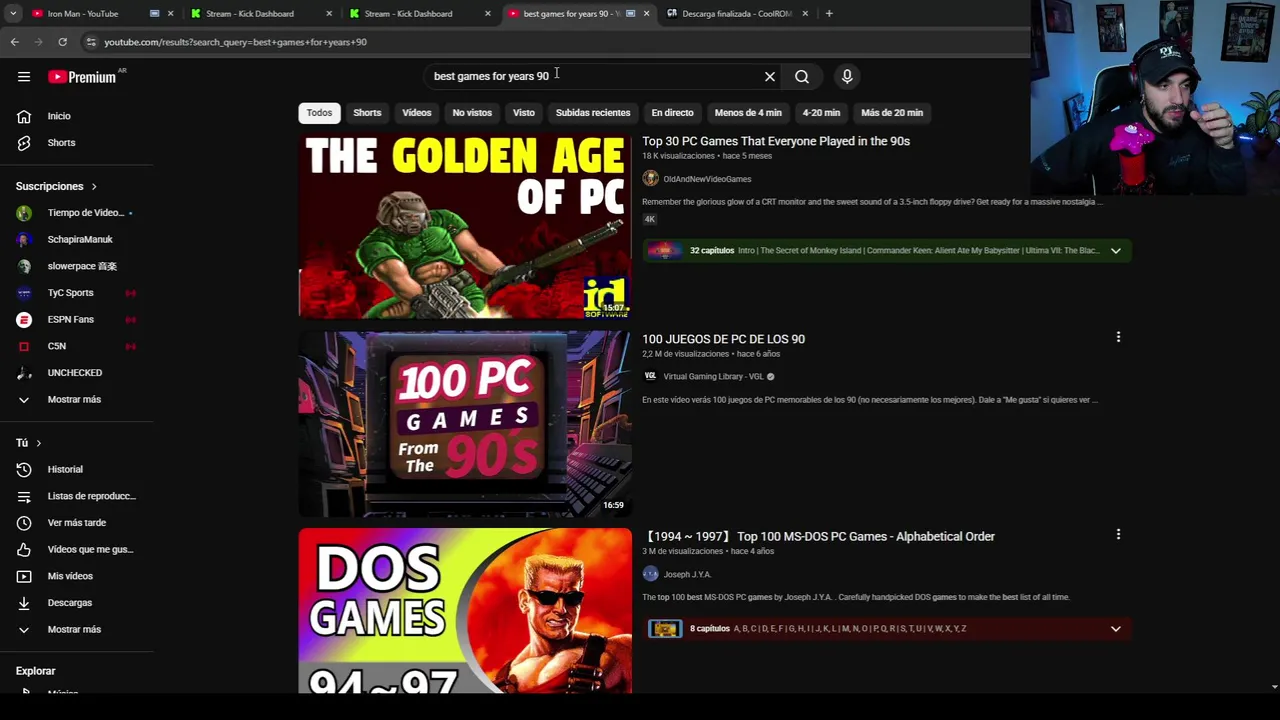Click the OldAndNewVideoGames channel avatar
The height and width of the screenshot is (720, 1280).
pos(650,178)
